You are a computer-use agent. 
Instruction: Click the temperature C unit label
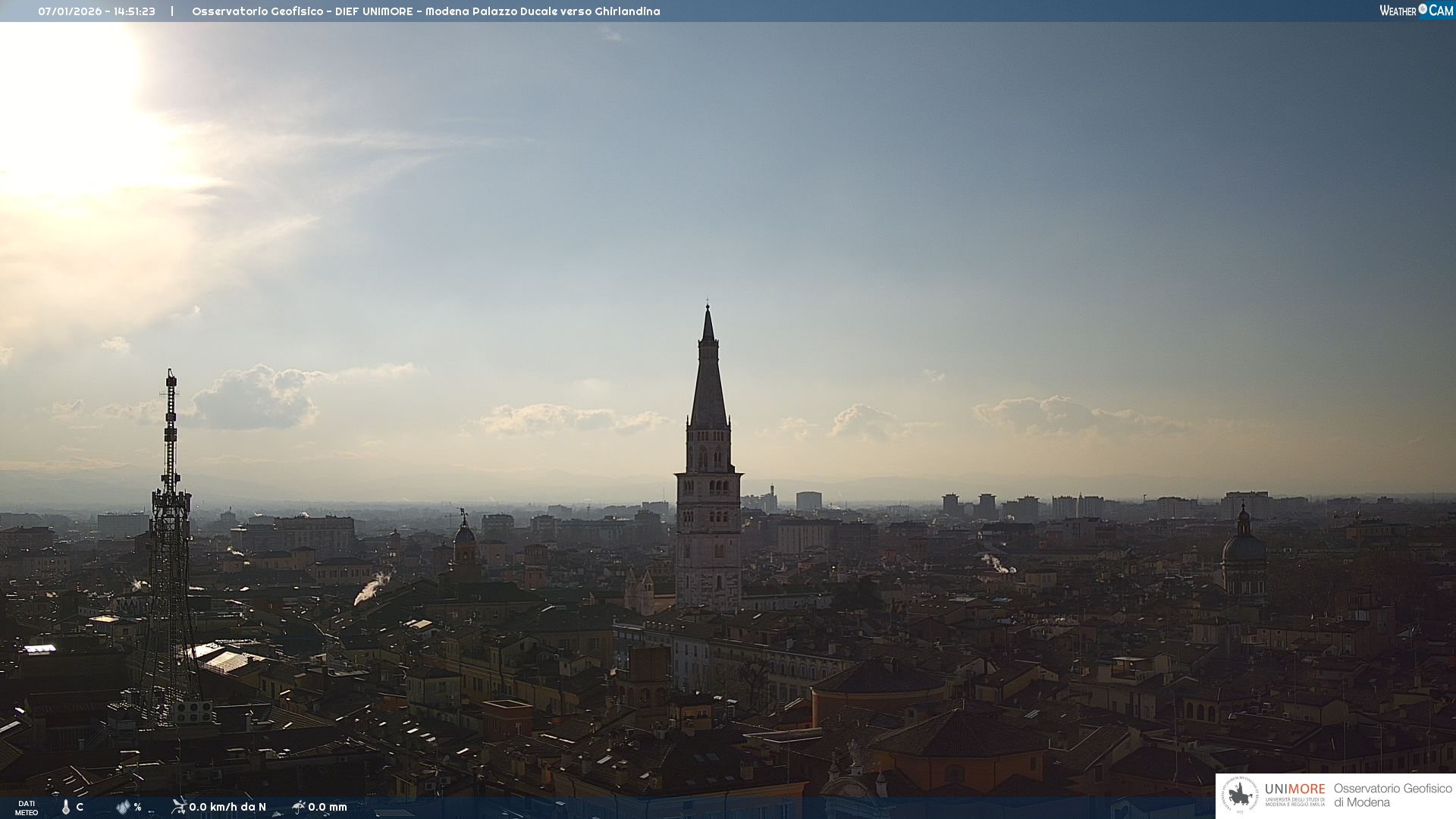coord(80,807)
